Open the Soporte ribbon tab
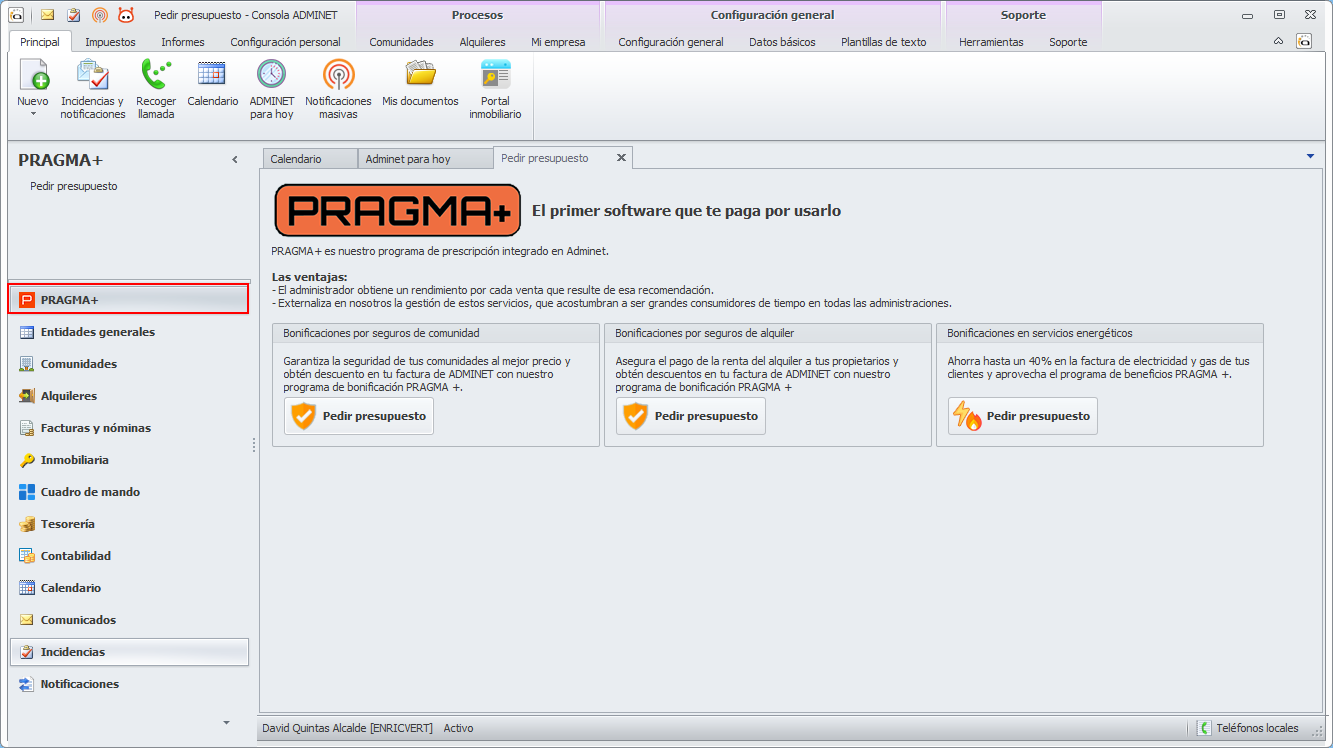The image size is (1333, 748). pos(1068,42)
